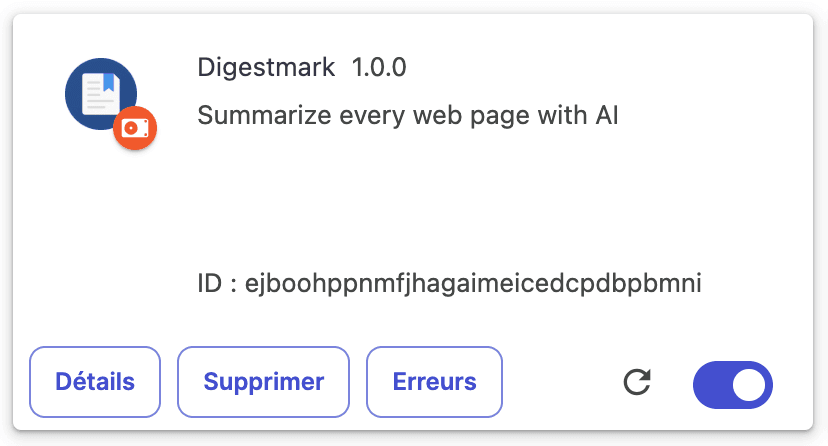Open the Détails page for Digestmark

point(95,382)
